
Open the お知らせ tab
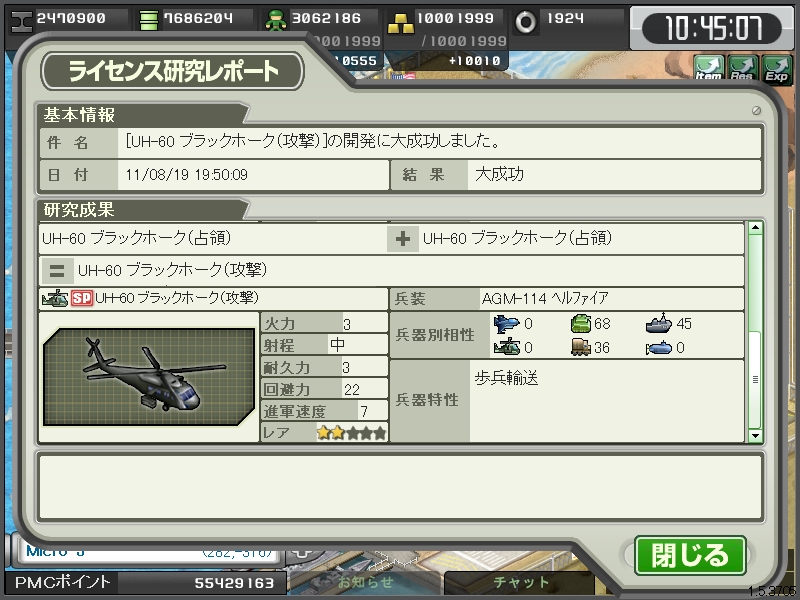365,582
